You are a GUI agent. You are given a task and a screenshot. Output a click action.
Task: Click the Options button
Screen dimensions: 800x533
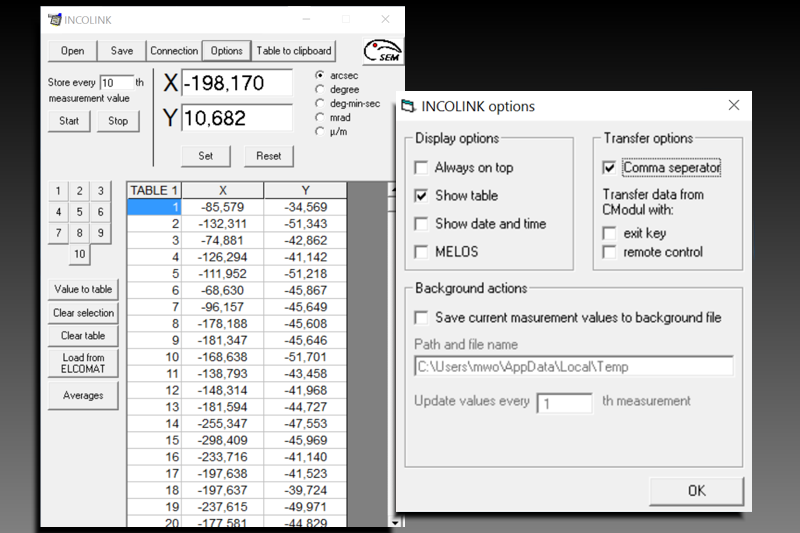coord(227,51)
